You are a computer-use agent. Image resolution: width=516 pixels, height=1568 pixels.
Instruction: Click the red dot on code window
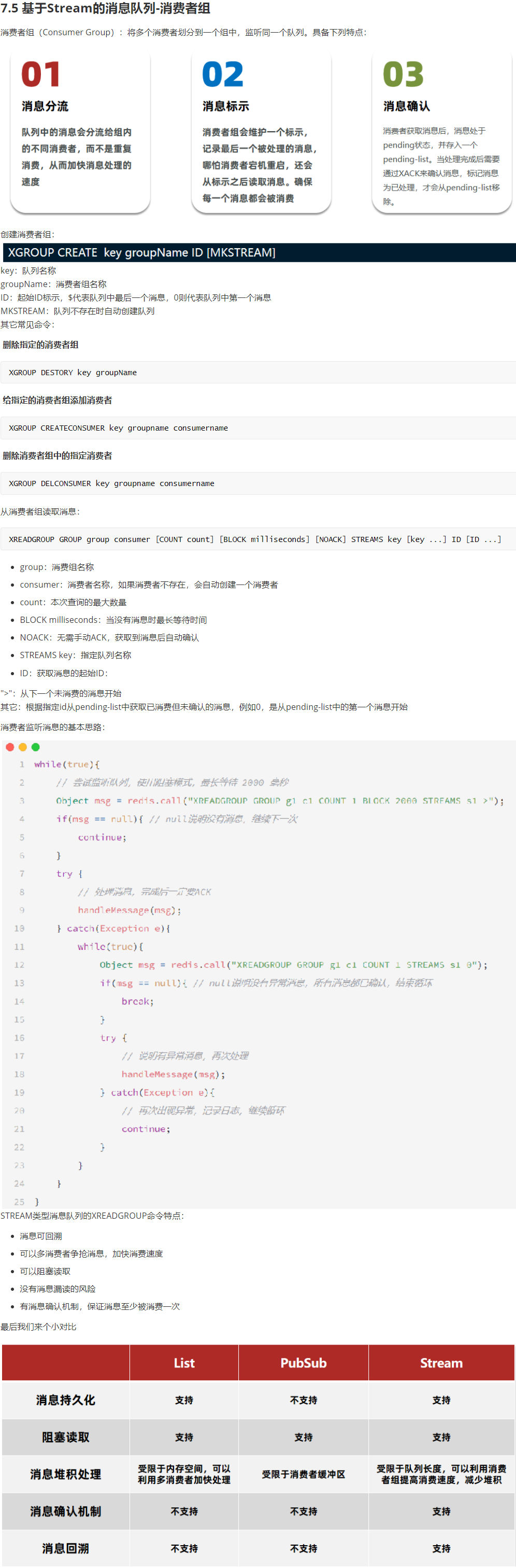pos(10,747)
